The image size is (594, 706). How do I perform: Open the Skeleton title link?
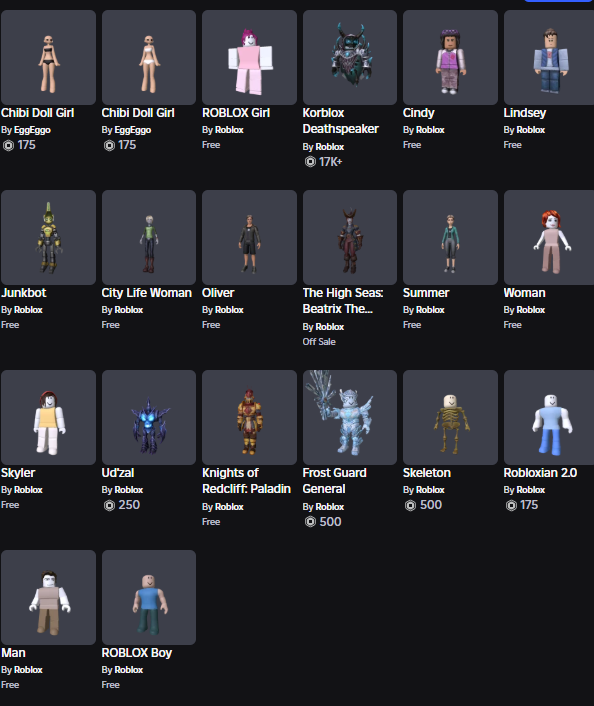(x=427, y=473)
